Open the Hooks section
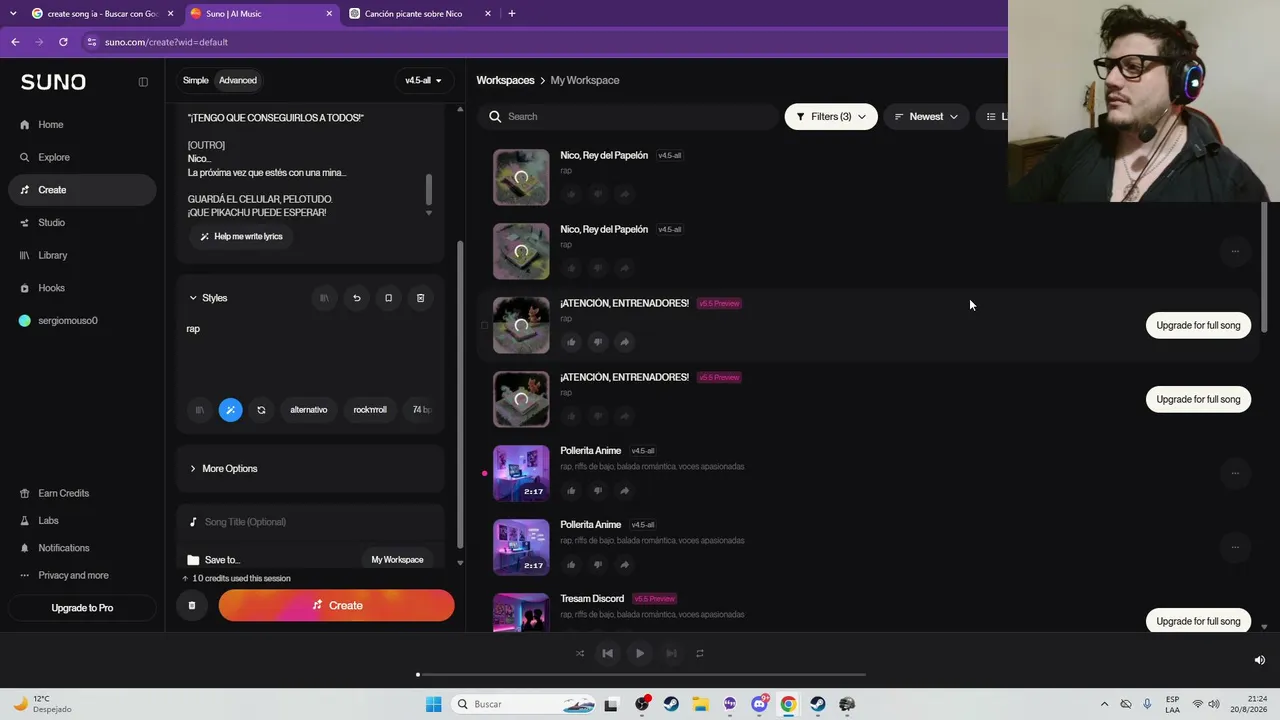 point(51,288)
